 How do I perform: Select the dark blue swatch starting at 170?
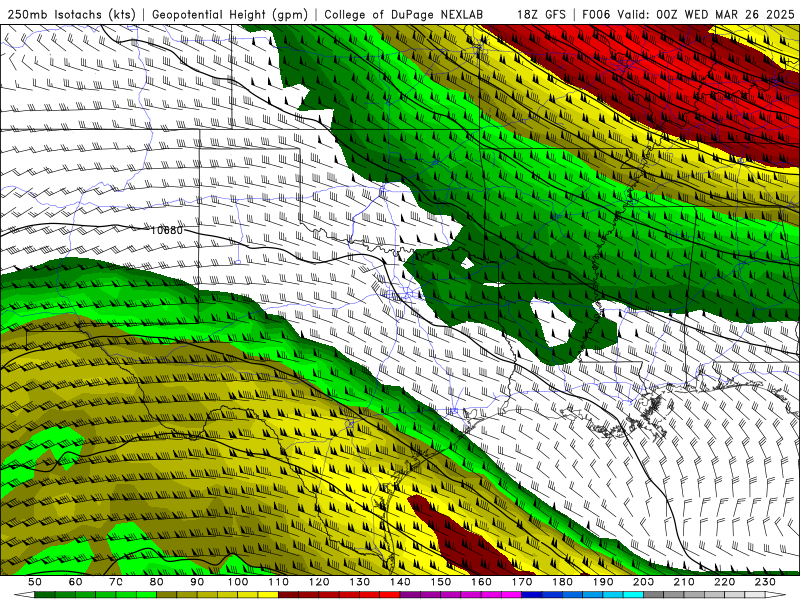[532, 595]
